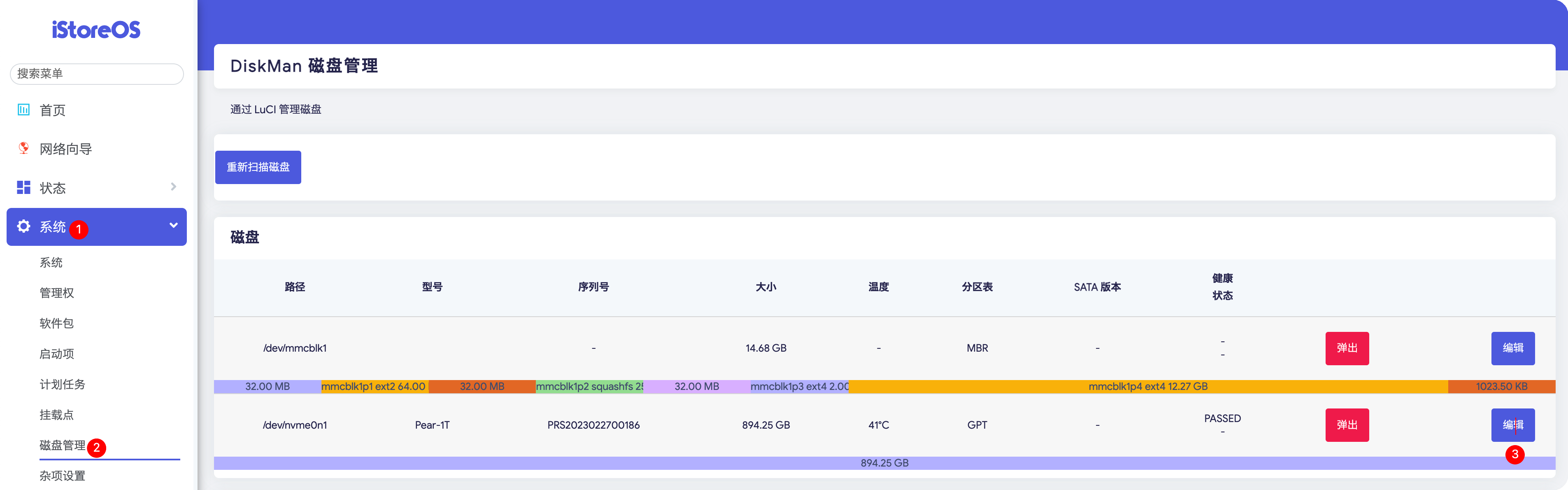Viewport: 1568px width, 490px height.
Task: Eject the /dev/nvme0n1 disk with 弹出
Action: pos(1347,425)
